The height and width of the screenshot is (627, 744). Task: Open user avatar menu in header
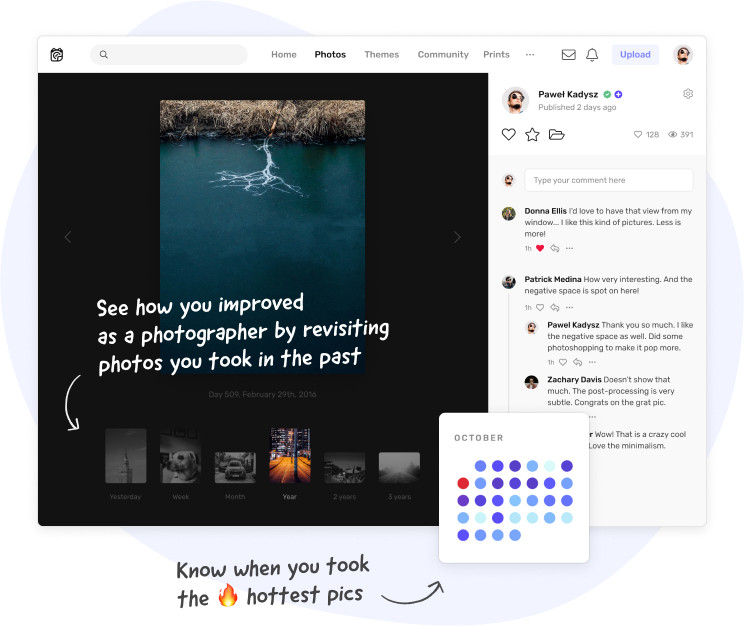coord(683,55)
